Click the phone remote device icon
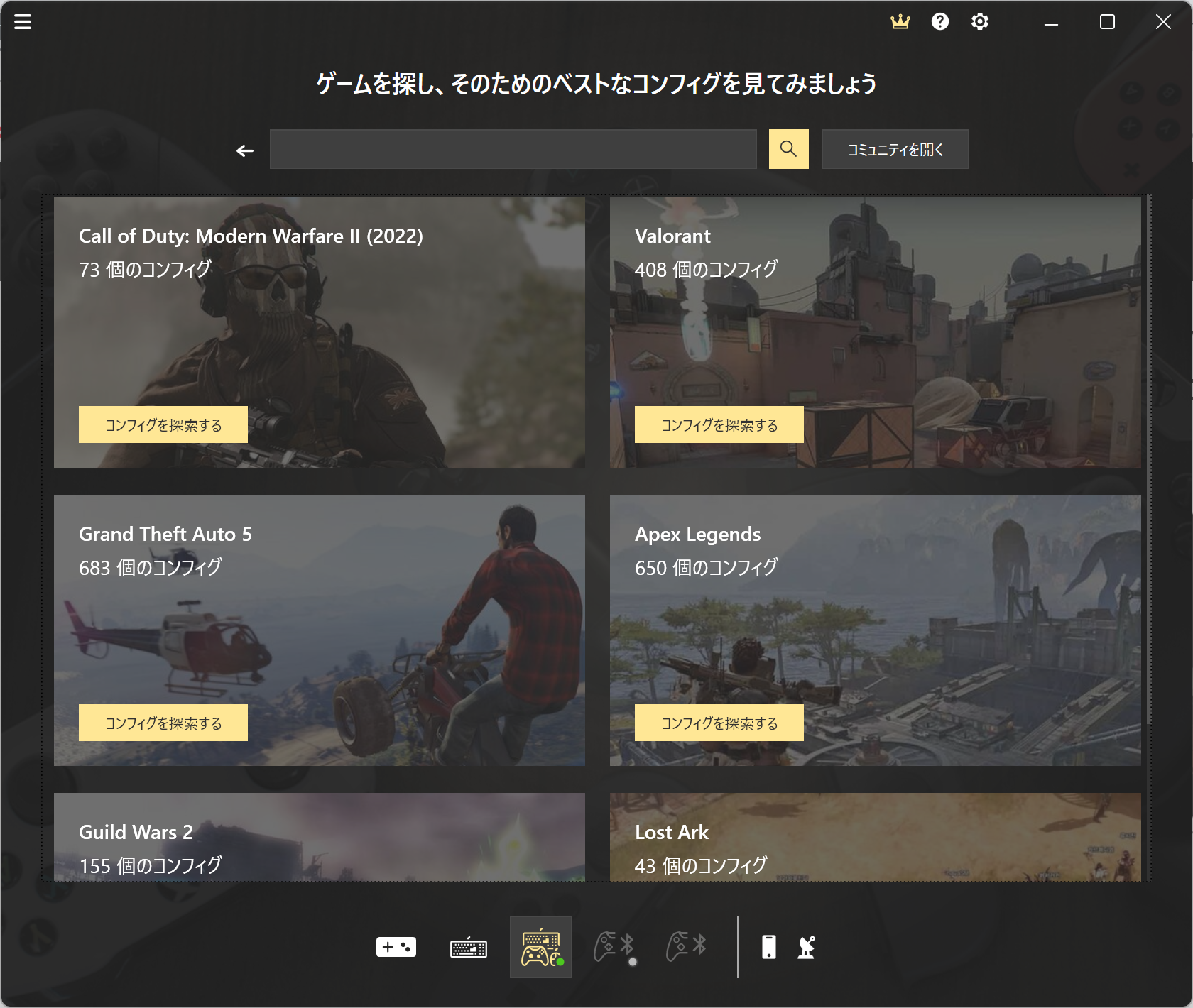Viewport: 1193px width, 1008px height. pyautogui.click(x=769, y=947)
